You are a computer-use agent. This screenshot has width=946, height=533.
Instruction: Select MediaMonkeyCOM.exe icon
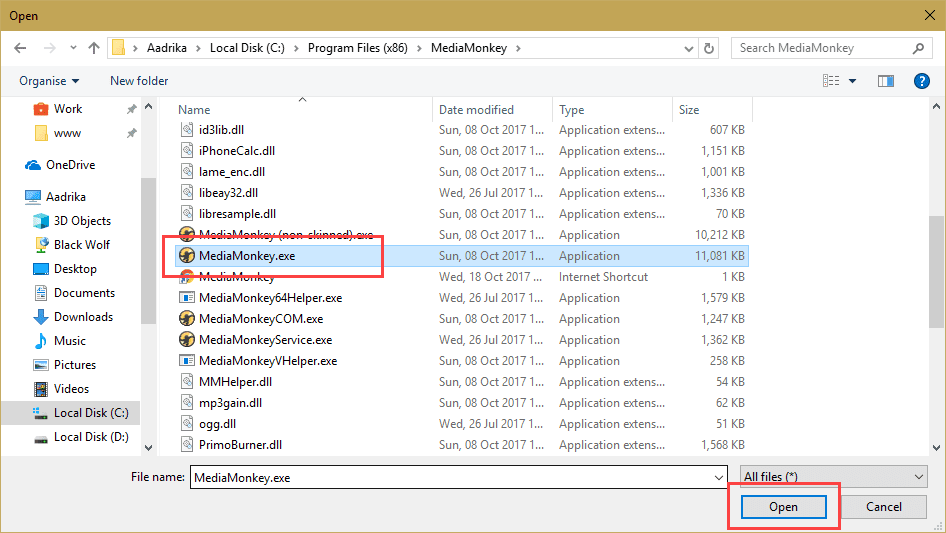pyautogui.click(x=187, y=319)
